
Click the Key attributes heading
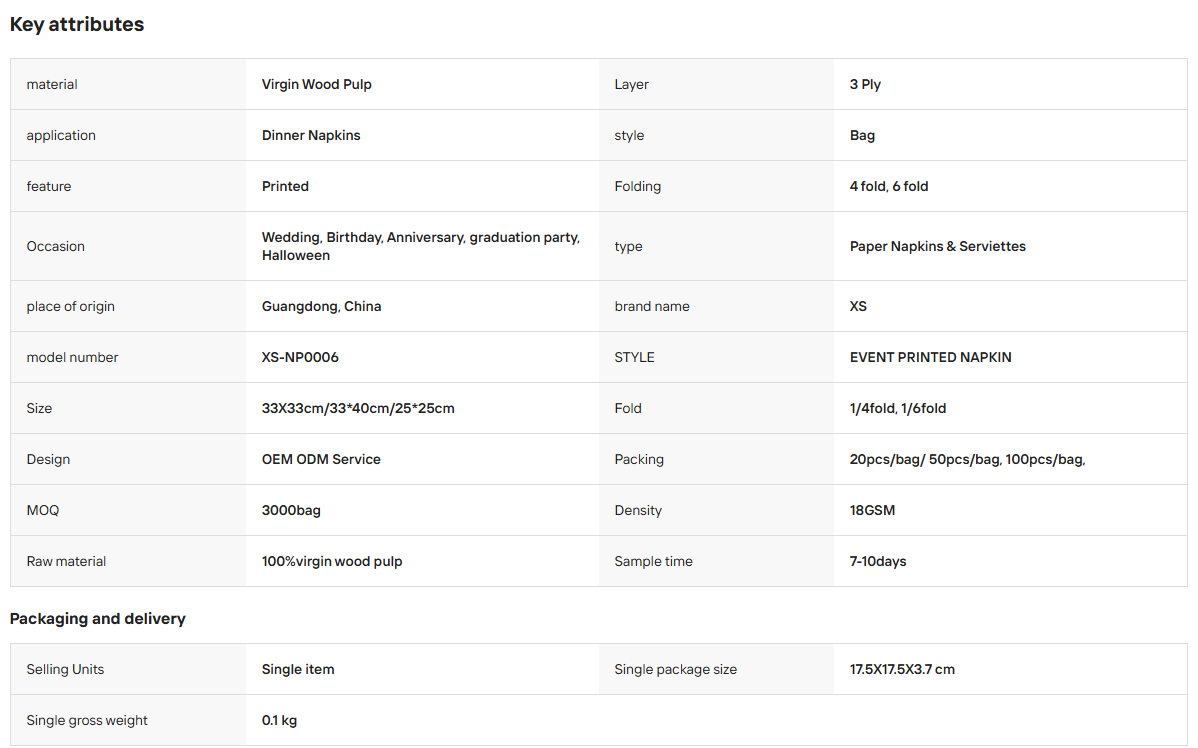76,24
